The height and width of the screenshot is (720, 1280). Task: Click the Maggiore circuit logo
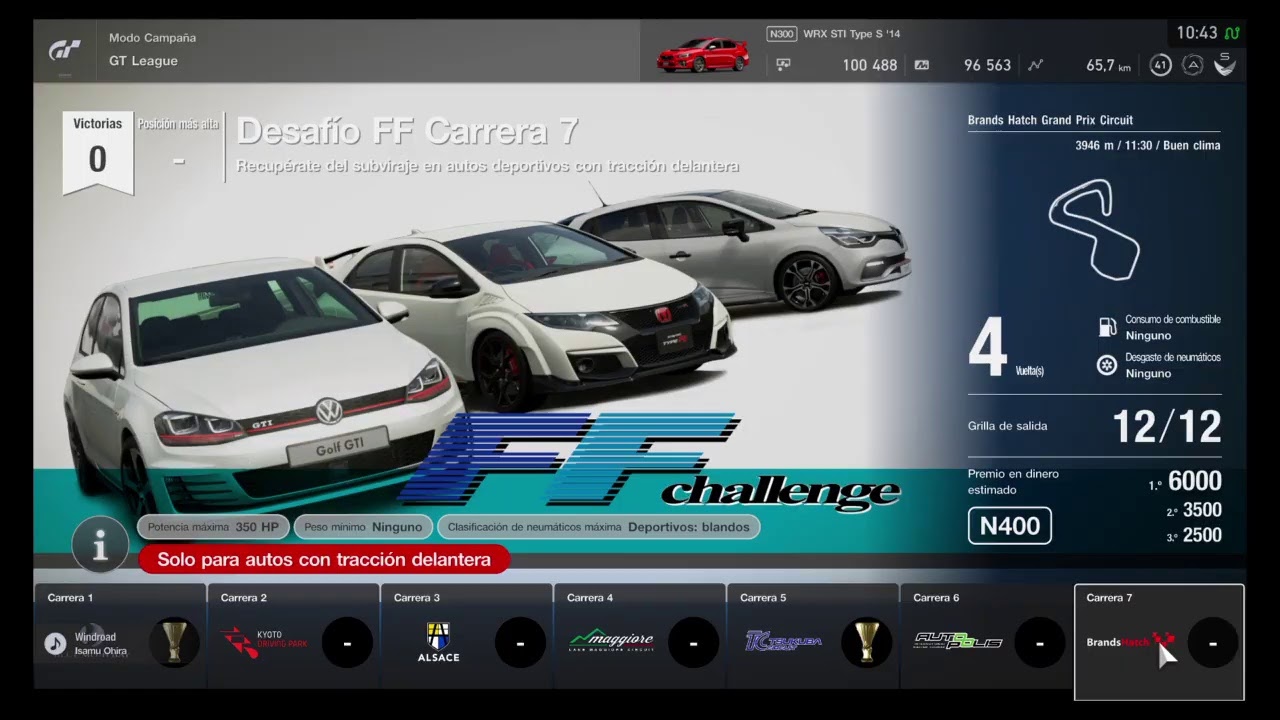(612, 640)
